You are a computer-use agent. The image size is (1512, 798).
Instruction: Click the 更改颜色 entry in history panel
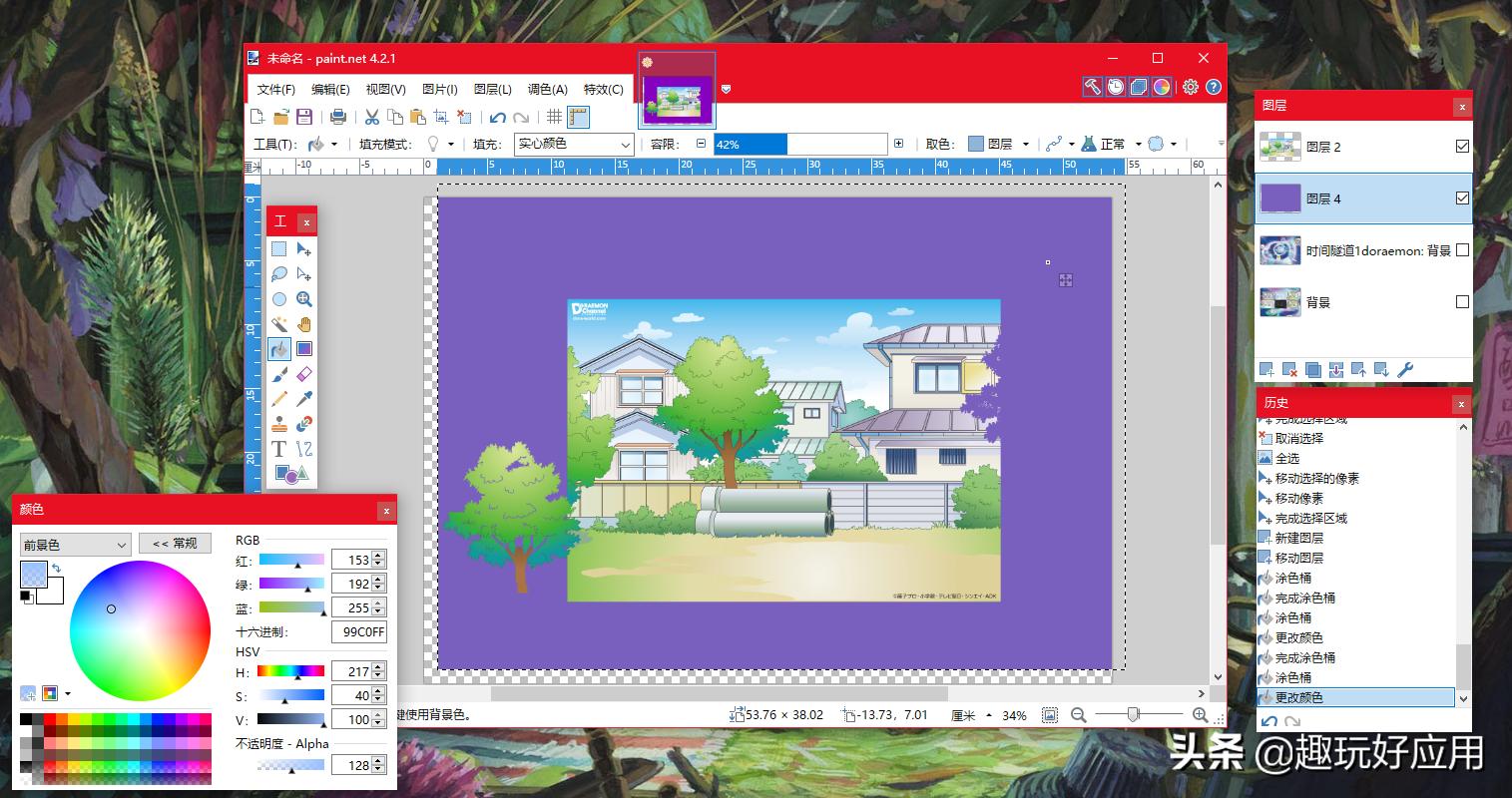point(1297,697)
